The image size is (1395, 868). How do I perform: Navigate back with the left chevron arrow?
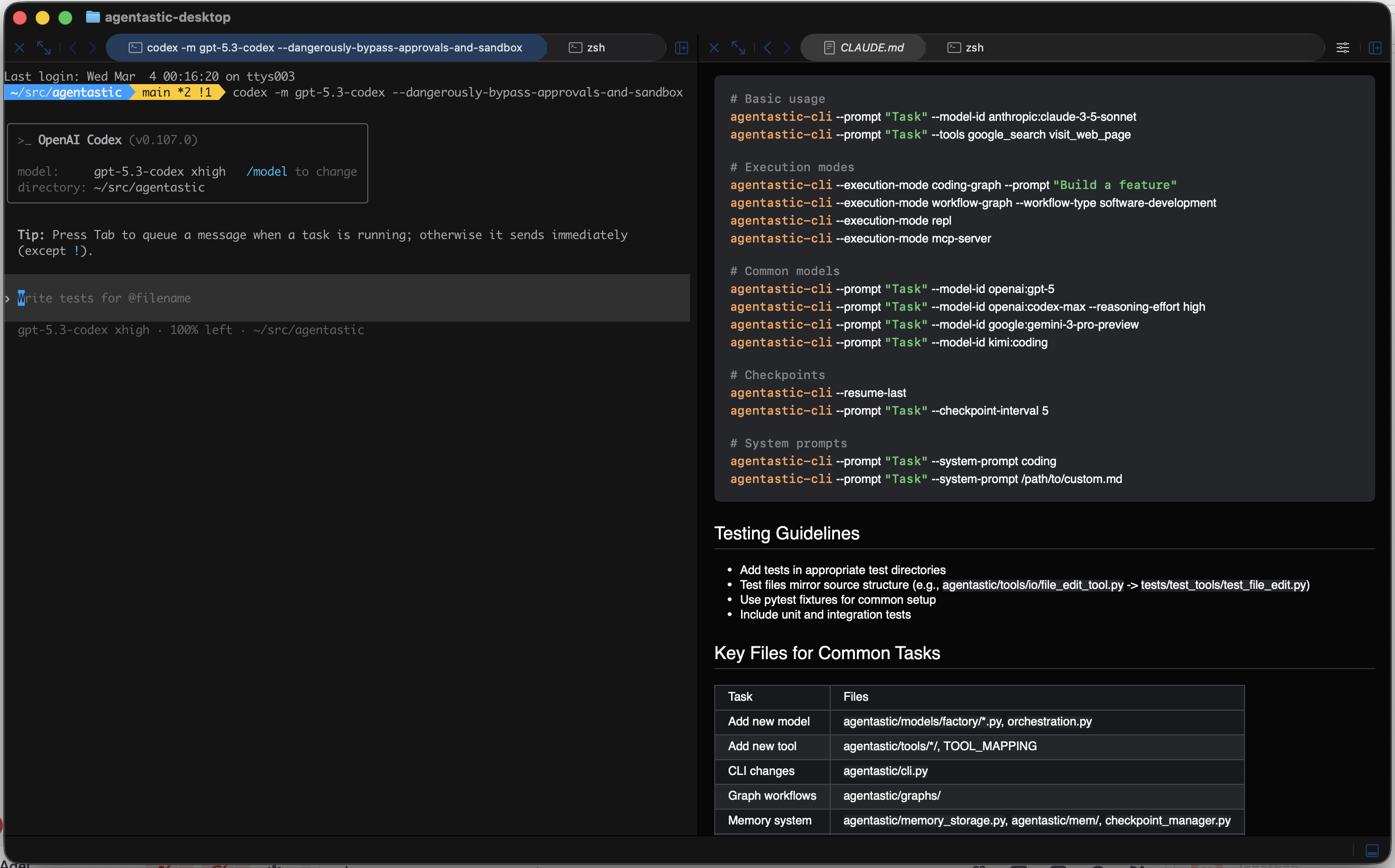(73, 48)
